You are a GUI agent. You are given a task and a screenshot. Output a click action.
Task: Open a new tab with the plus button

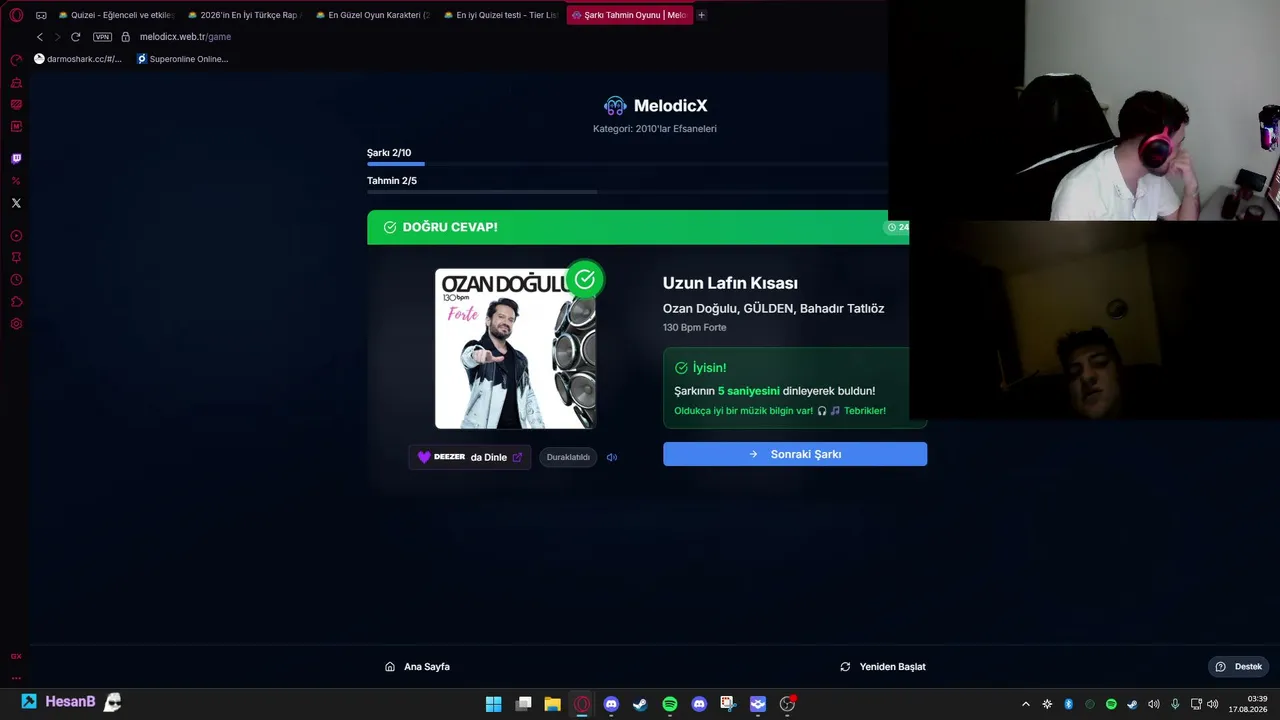point(701,15)
